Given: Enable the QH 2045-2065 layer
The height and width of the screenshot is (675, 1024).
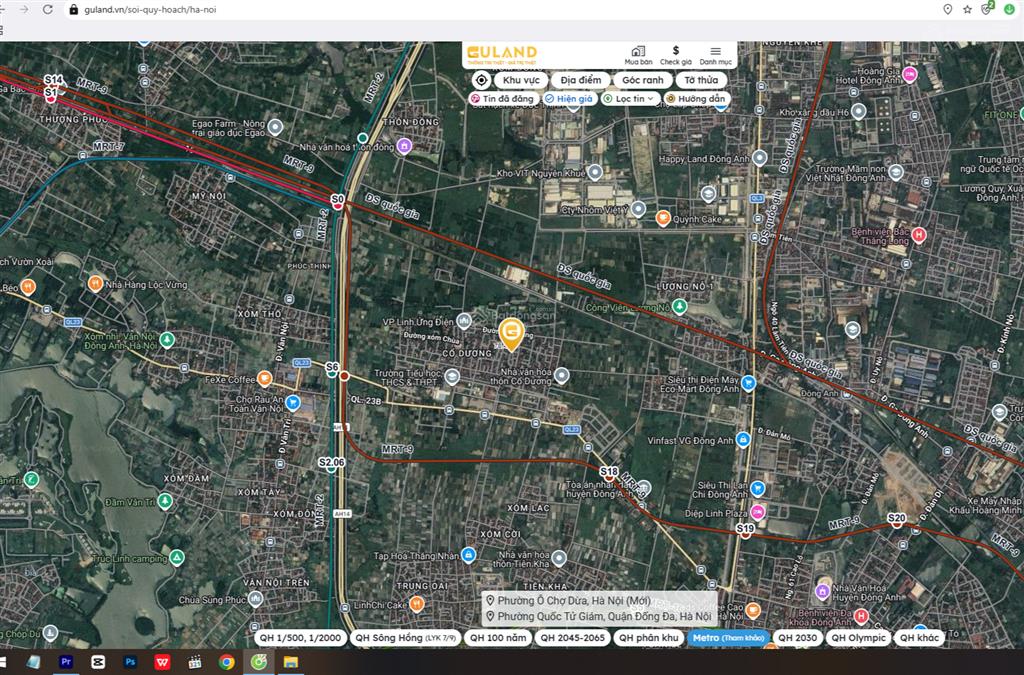Looking at the screenshot, I should 573,638.
